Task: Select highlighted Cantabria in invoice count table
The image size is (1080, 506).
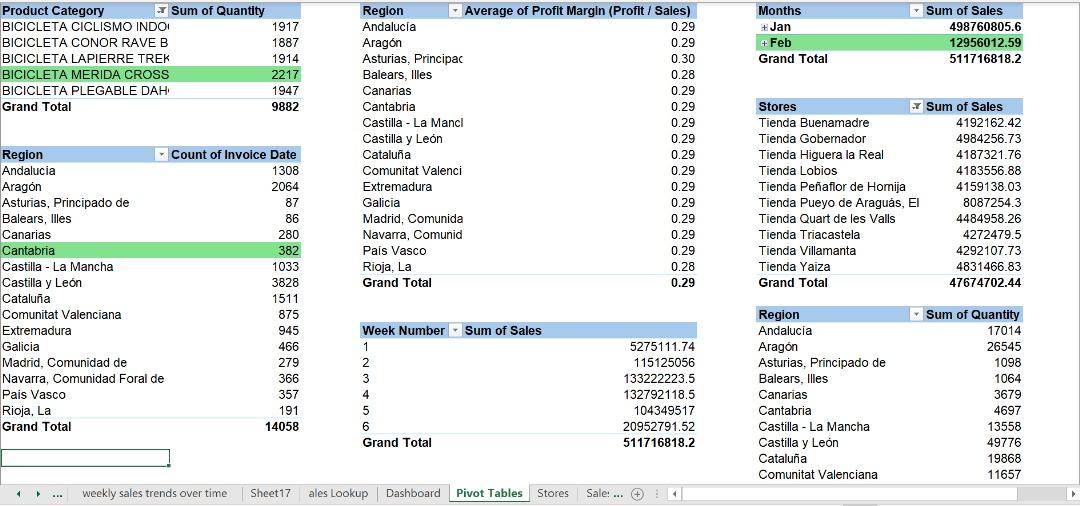Action: 85,251
